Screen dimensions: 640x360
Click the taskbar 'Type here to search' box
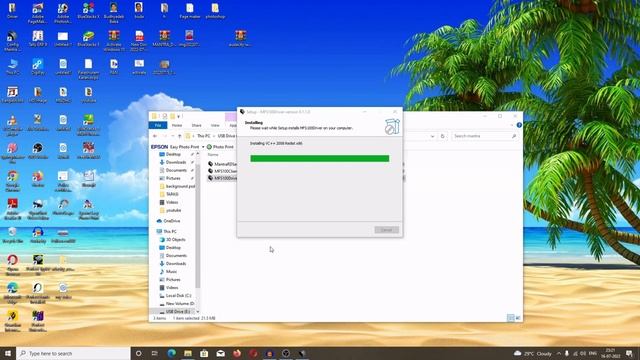tap(73, 353)
